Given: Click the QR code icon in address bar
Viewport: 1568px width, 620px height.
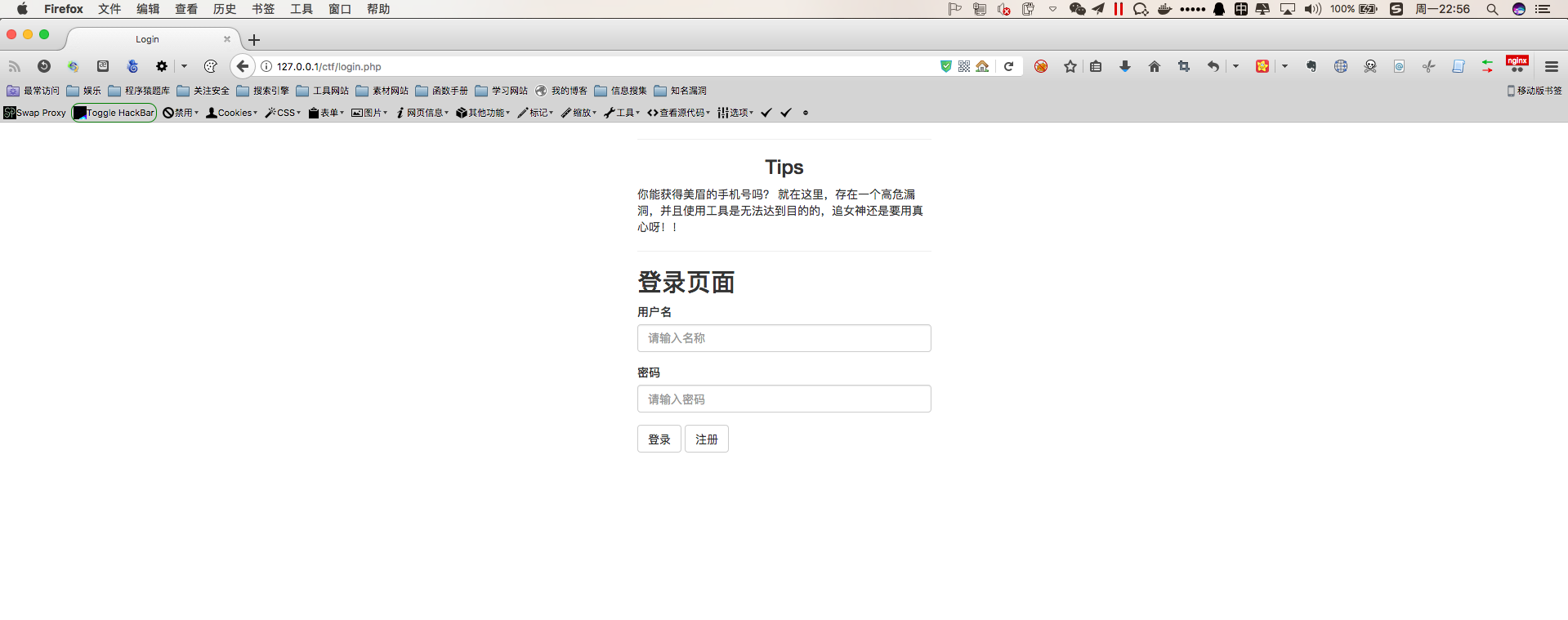Looking at the screenshot, I should 964,66.
